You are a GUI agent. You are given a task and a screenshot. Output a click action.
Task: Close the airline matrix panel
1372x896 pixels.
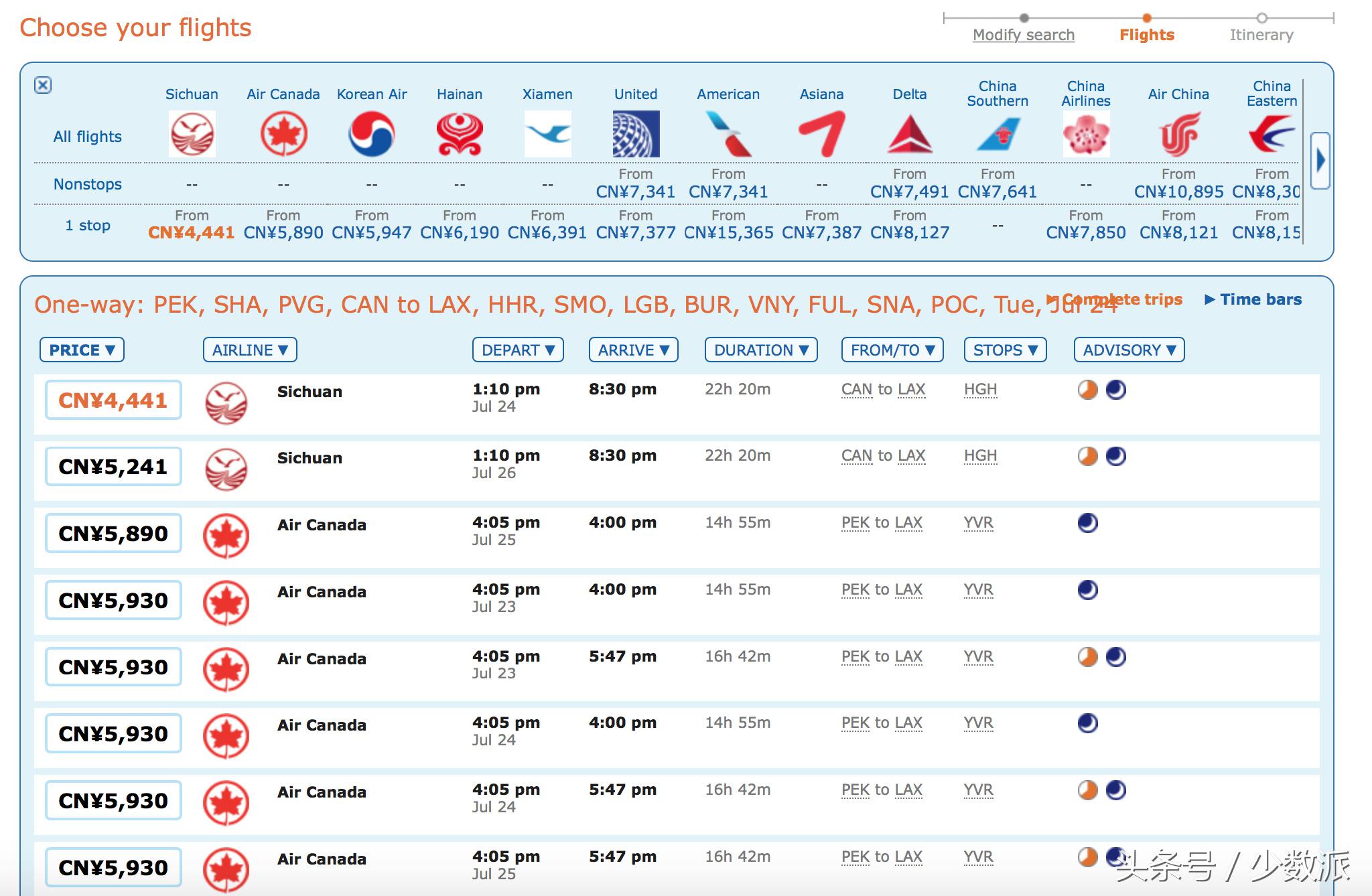tap(43, 85)
